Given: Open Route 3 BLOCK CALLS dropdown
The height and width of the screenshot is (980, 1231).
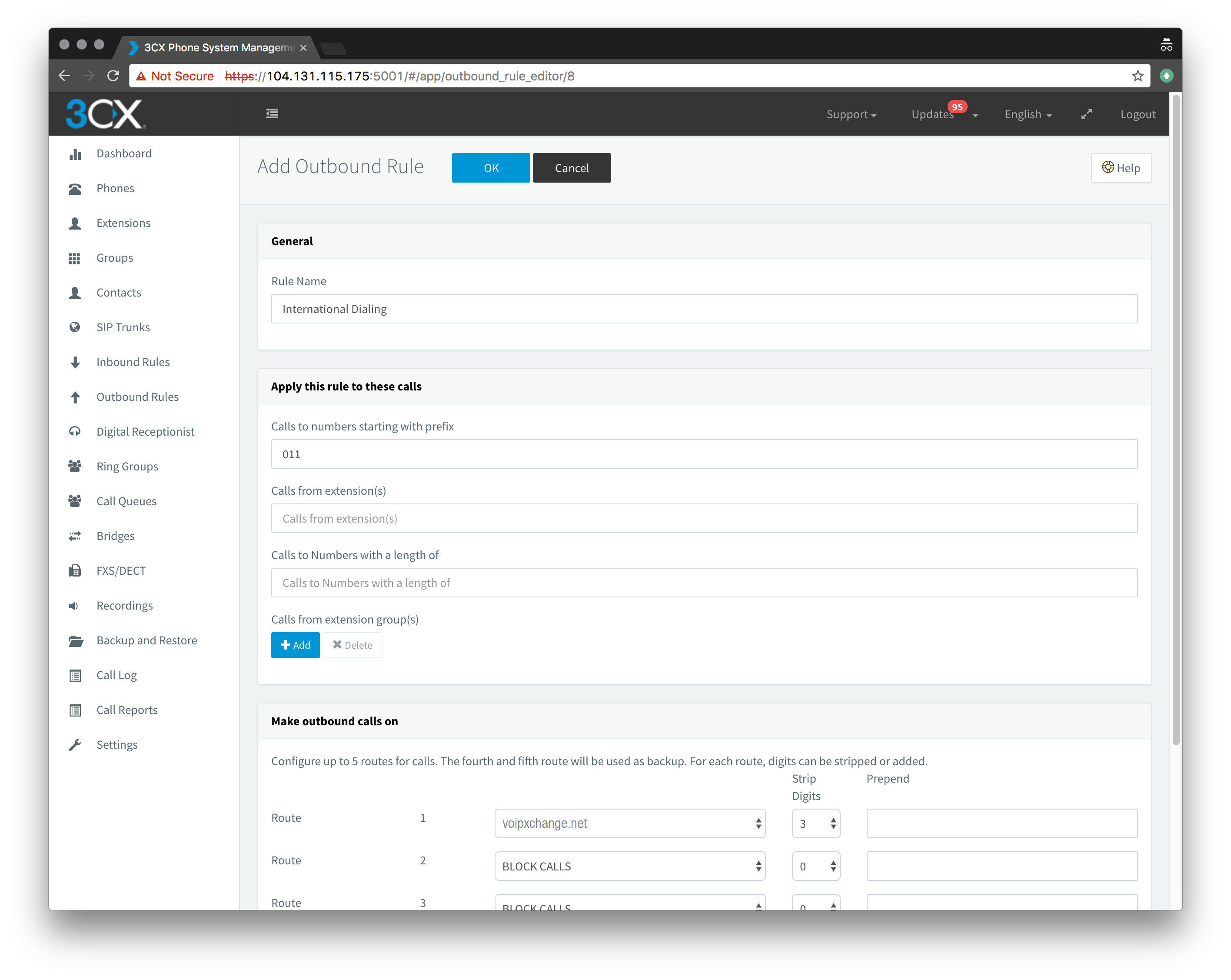Looking at the screenshot, I should [x=630, y=903].
